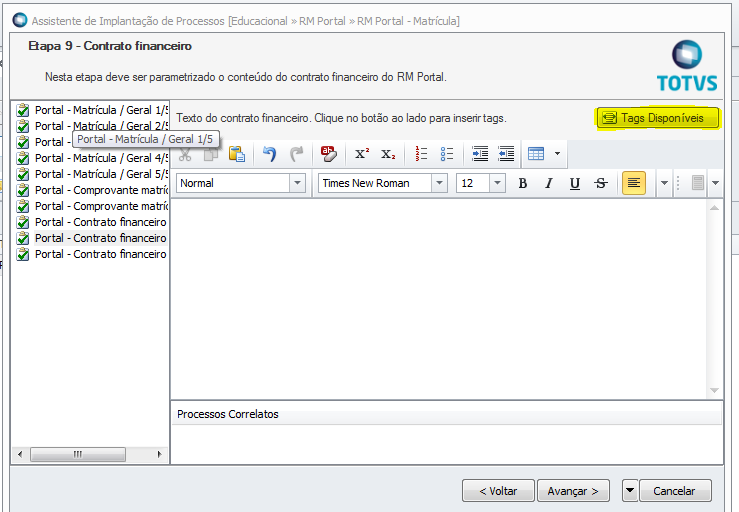Open the table insert dropdown arrow
Viewport: 739px width, 512px height.
point(557,154)
